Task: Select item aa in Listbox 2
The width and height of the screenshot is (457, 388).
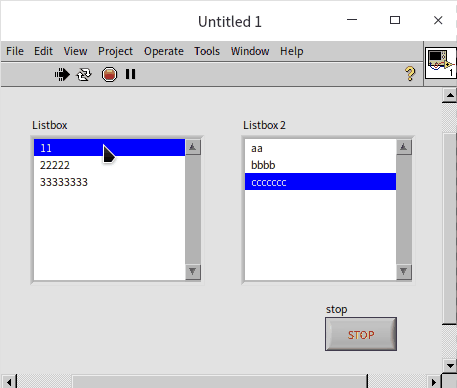Action: 320,148
